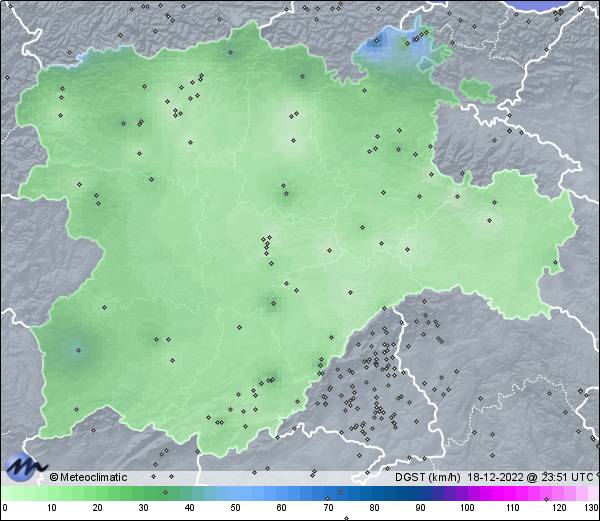Click the scale label 40

pyautogui.click(x=190, y=508)
